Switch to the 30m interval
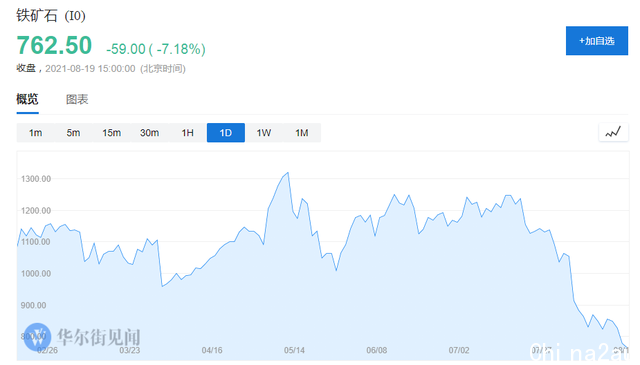 pyautogui.click(x=149, y=133)
